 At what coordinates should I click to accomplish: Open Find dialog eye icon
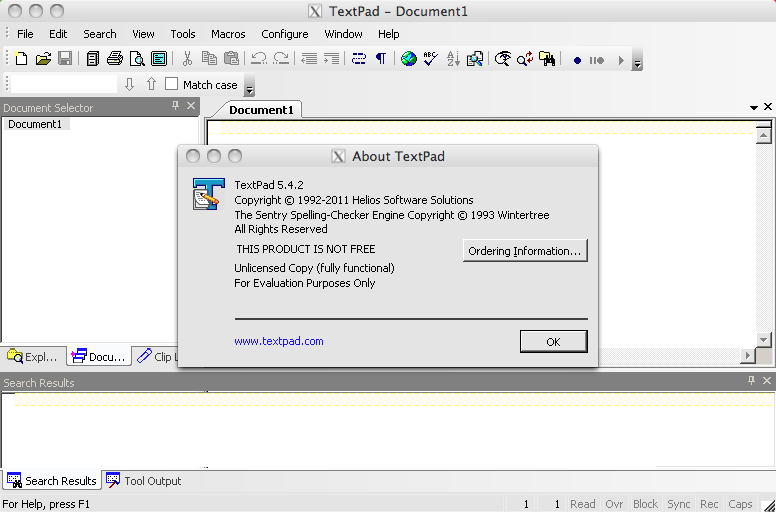(x=503, y=58)
